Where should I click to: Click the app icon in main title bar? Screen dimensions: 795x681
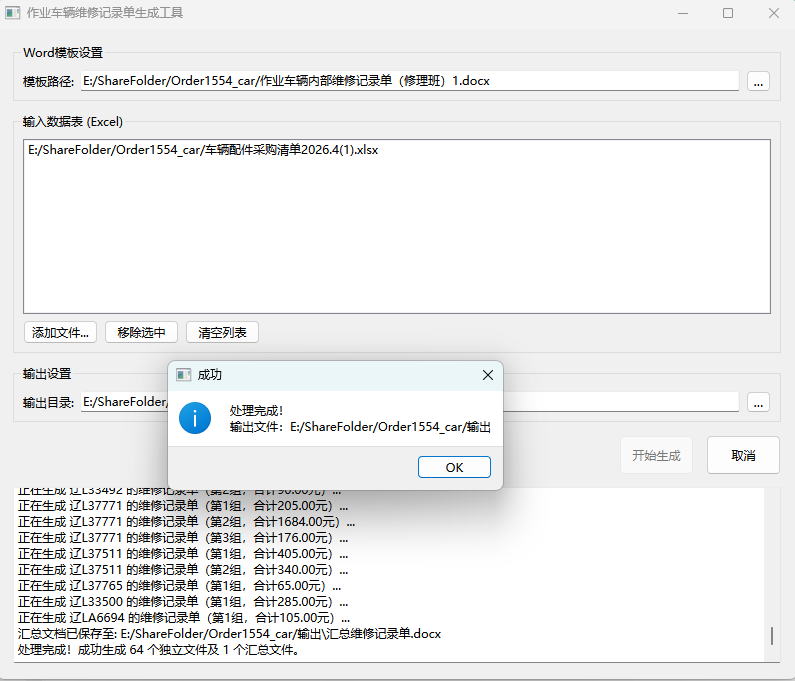12,13
